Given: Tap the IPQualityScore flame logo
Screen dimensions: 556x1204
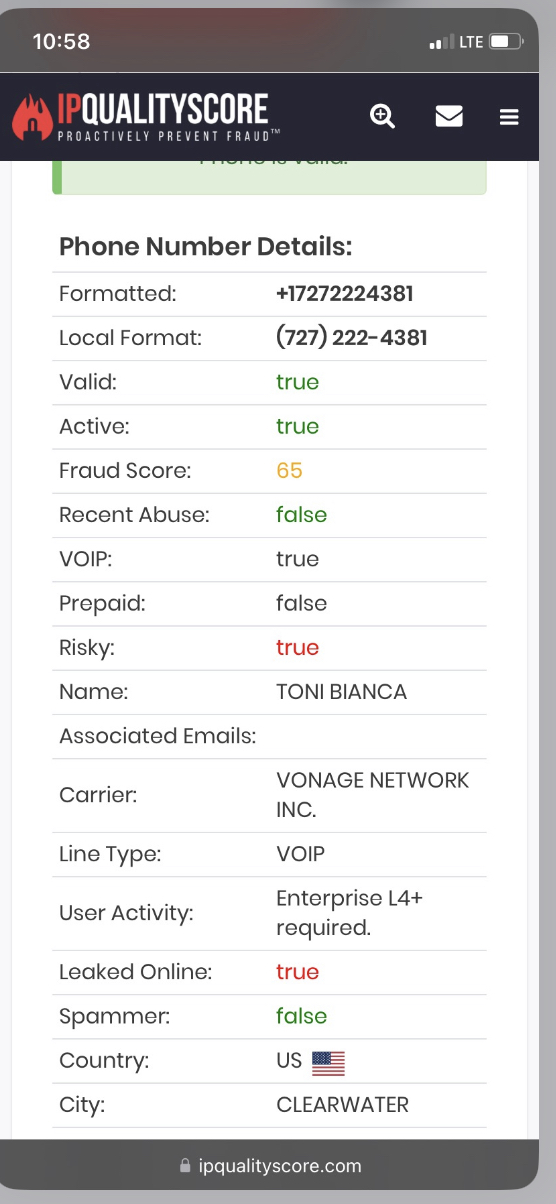Looking at the screenshot, I should [x=31, y=116].
